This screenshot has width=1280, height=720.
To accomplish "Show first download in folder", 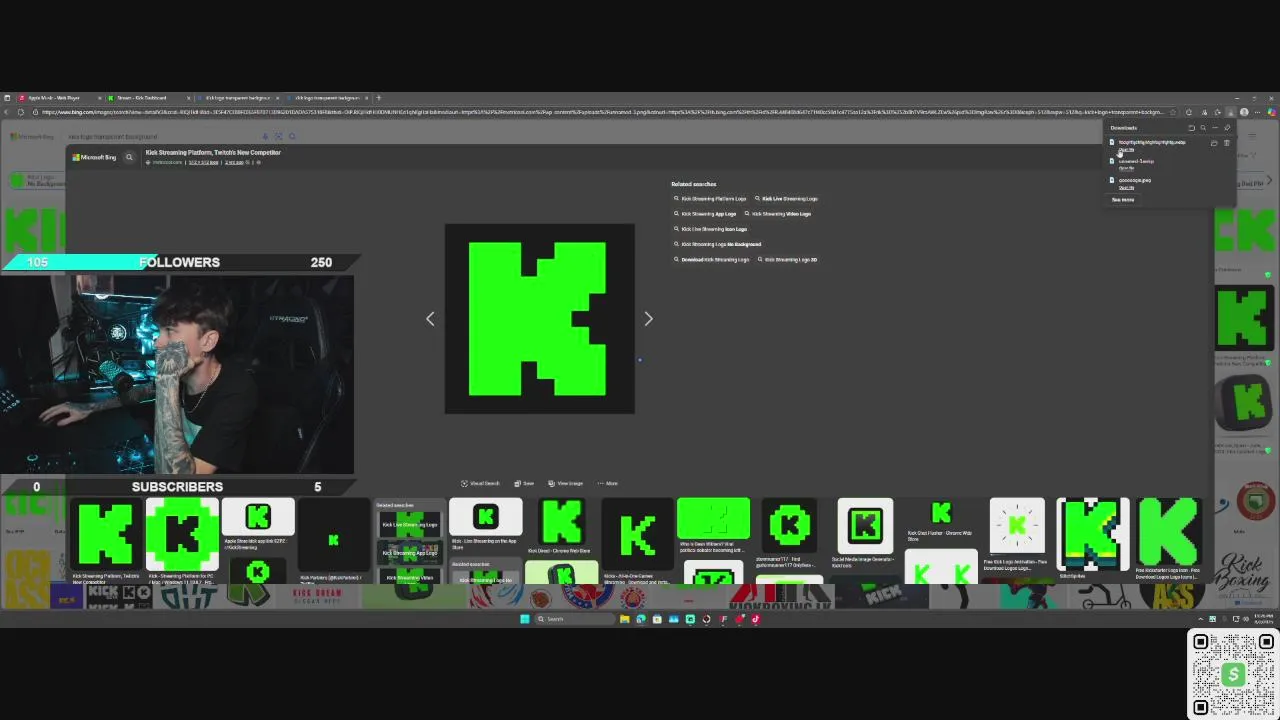I will click(x=1214, y=143).
